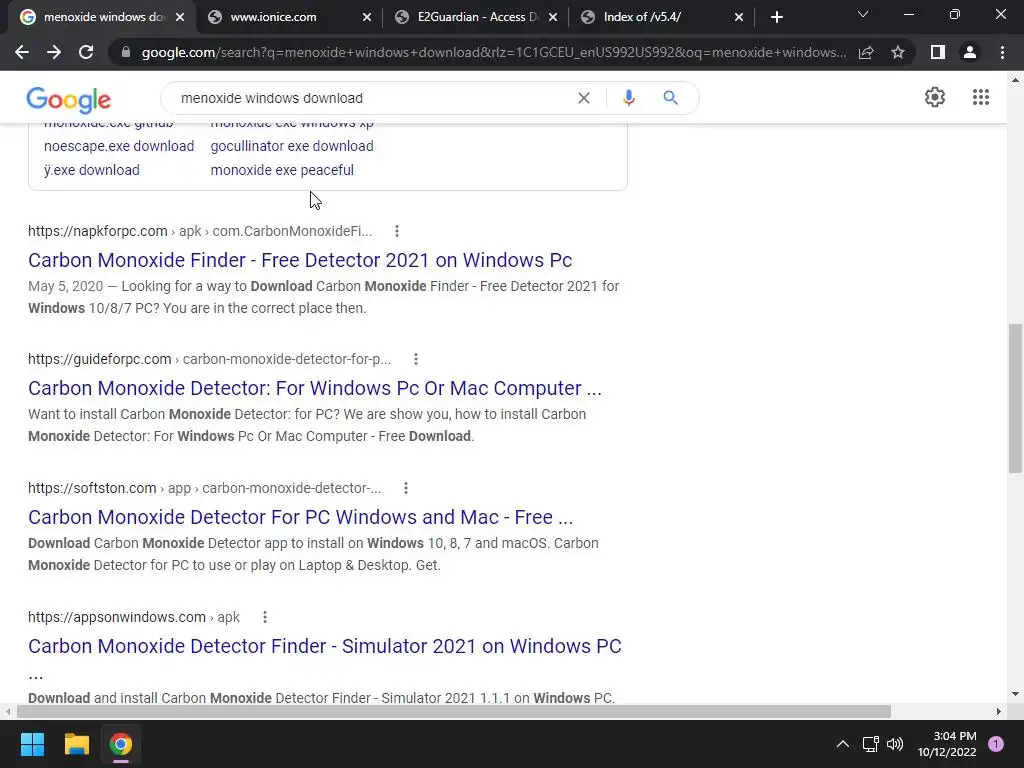Open Carbon Monoxide Finder Free Detector result
Screen dimensions: 1024x768
pos(300,260)
